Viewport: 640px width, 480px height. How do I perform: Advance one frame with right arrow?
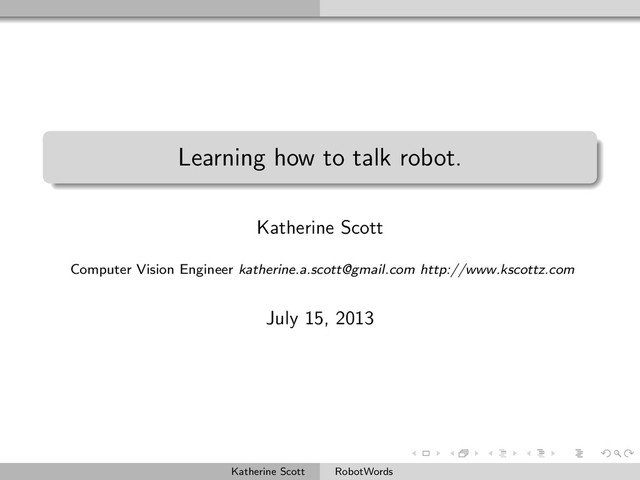click(x=476, y=453)
